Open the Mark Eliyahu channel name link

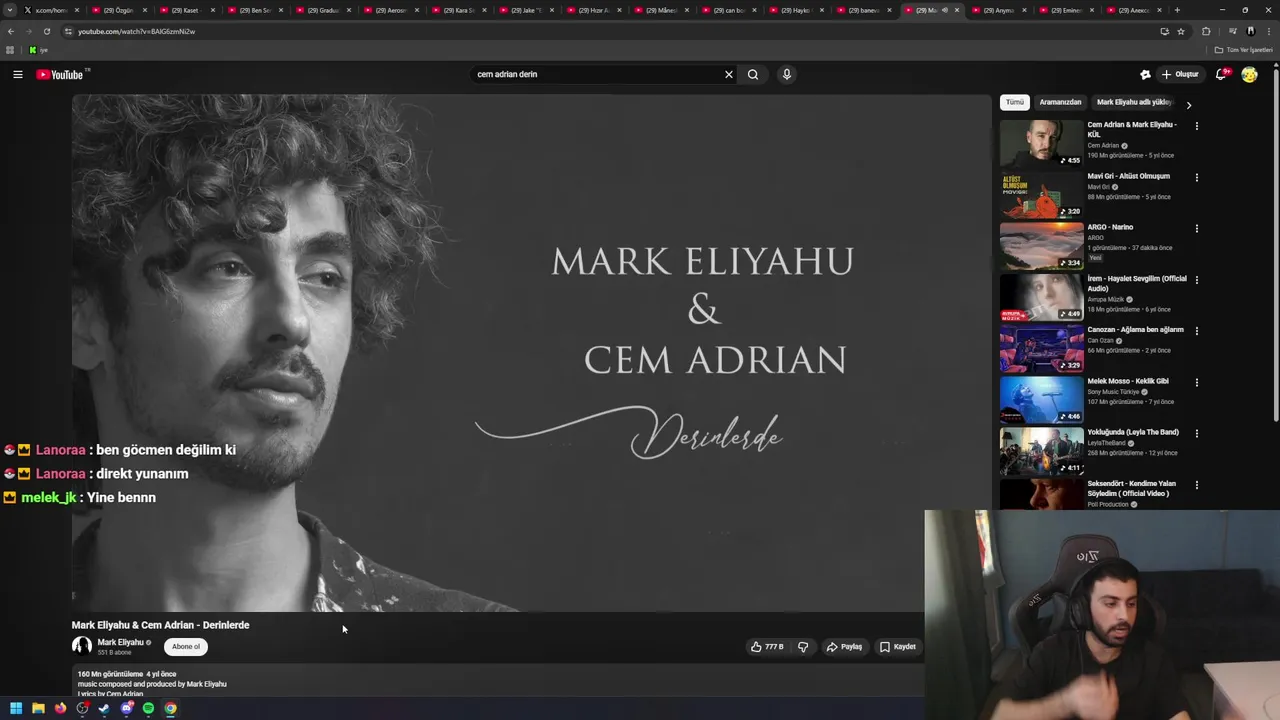[121, 642]
